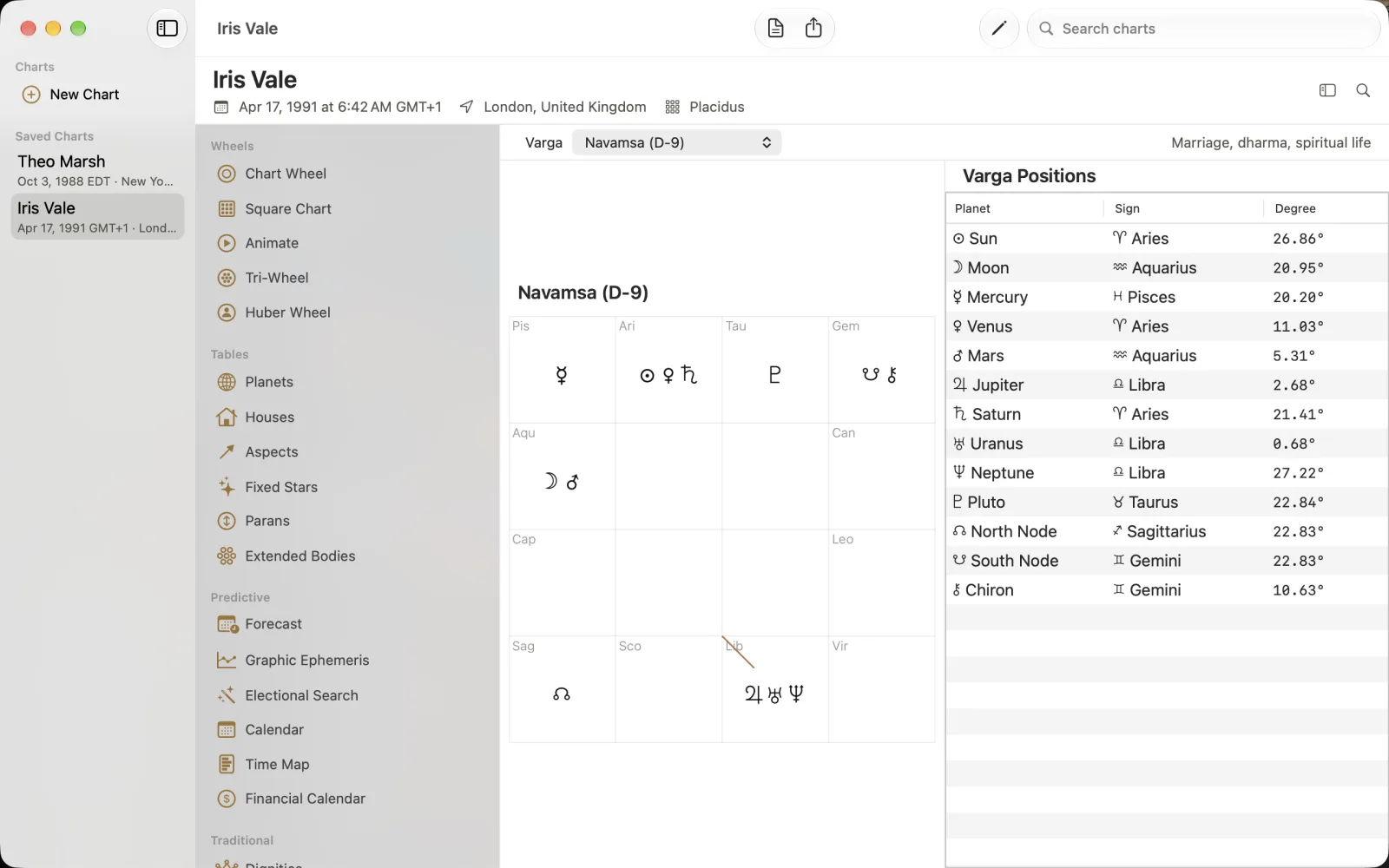Screen dimensions: 1389x868
Task: Click the Degree column header
Action: tap(1325, 208)
